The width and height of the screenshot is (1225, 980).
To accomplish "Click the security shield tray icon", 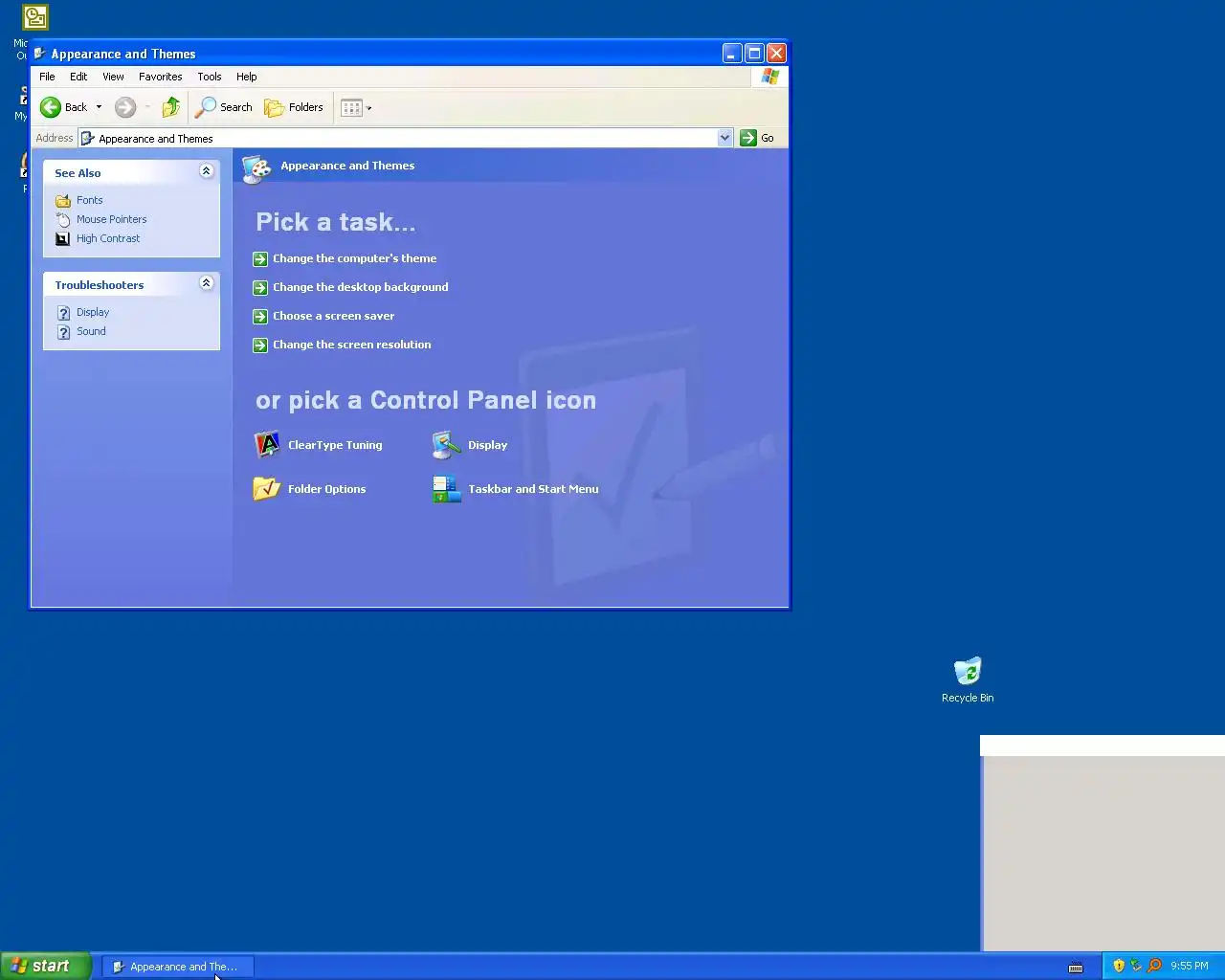I will [x=1119, y=966].
